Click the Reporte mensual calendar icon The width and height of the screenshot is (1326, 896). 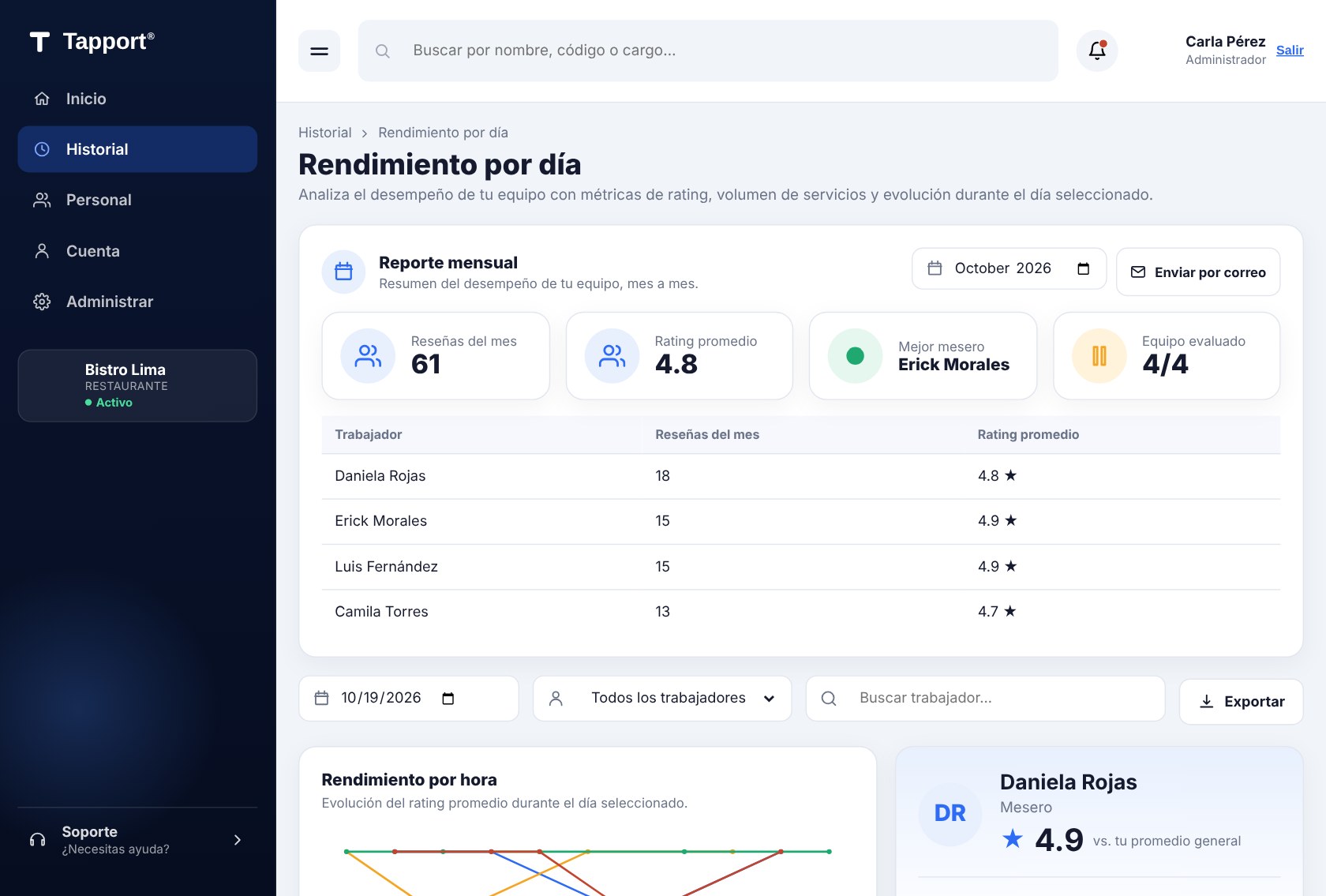(x=343, y=272)
